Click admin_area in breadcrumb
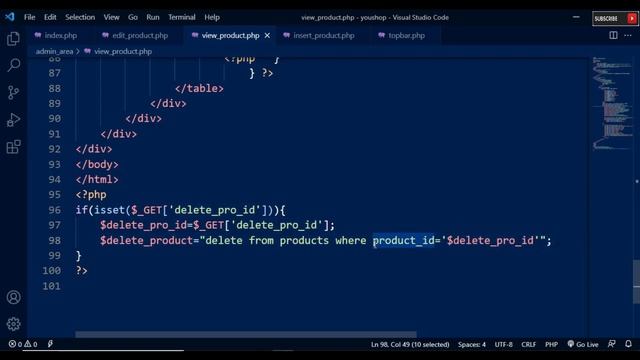 click(54, 51)
